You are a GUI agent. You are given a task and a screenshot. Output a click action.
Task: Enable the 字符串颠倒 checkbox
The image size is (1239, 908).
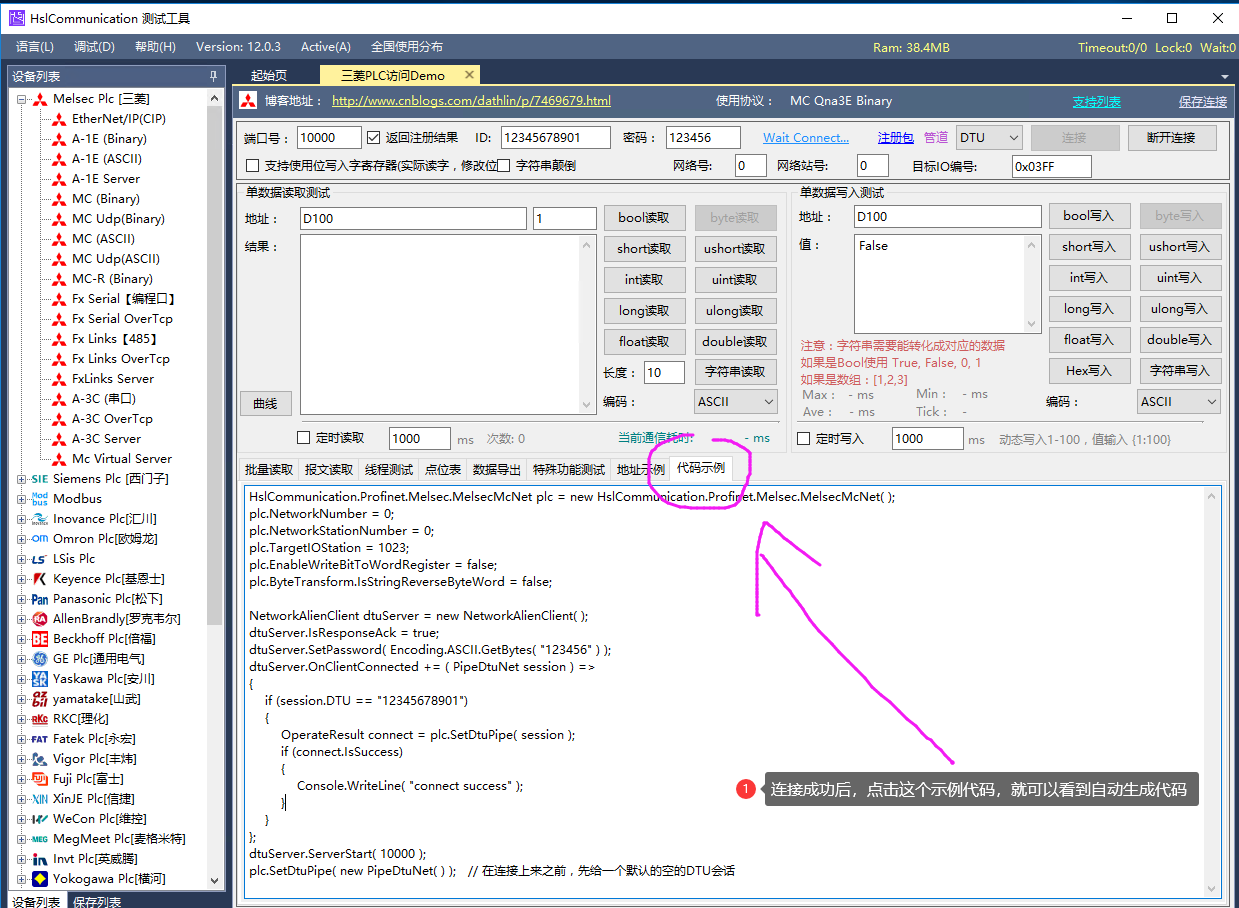[505, 165]
